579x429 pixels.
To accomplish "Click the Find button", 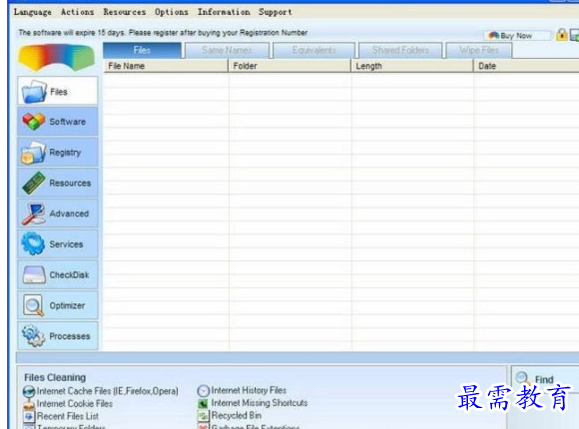I will pyautogui.click(x=545, y=379).
